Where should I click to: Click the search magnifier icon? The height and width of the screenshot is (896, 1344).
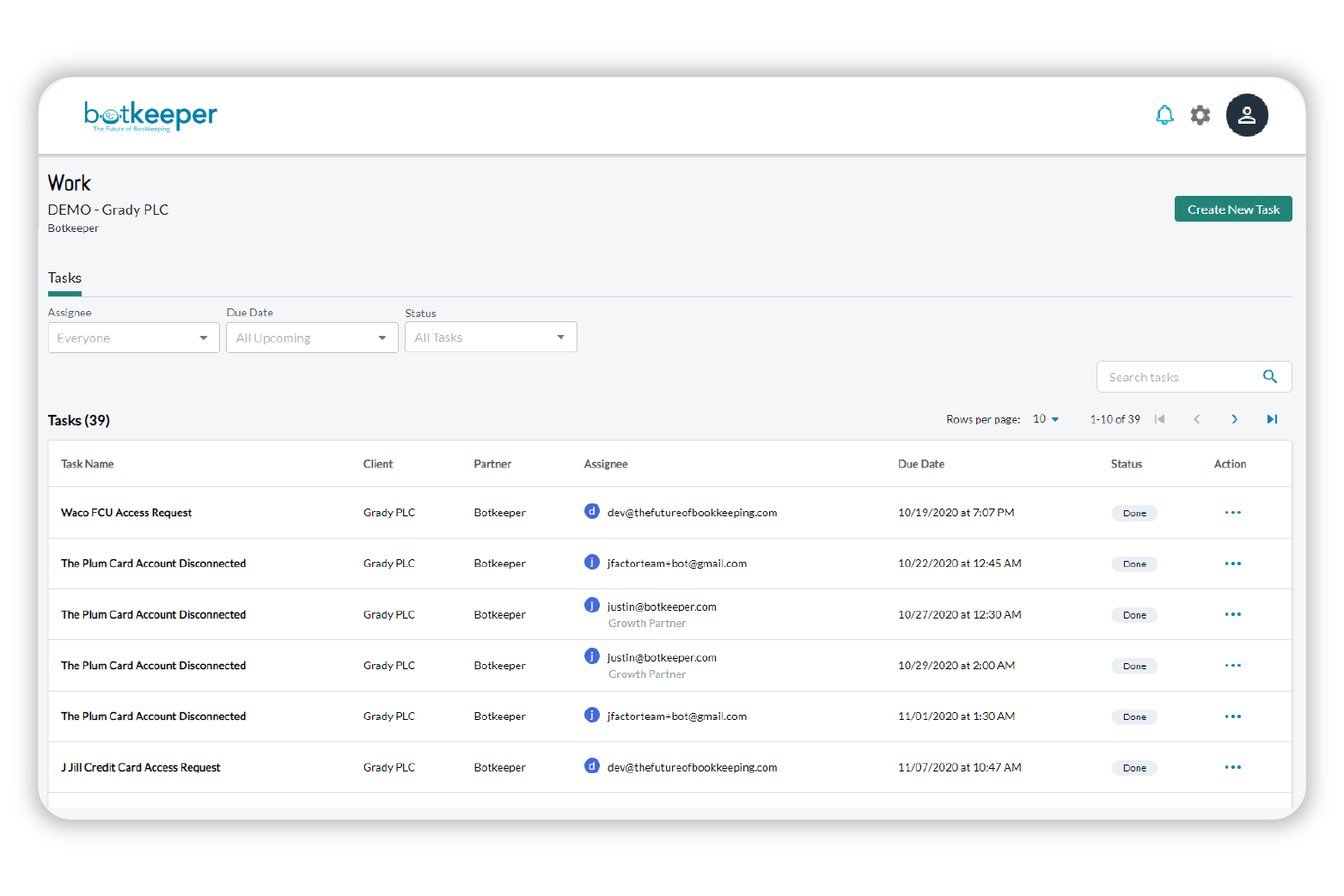[1269, 377]
